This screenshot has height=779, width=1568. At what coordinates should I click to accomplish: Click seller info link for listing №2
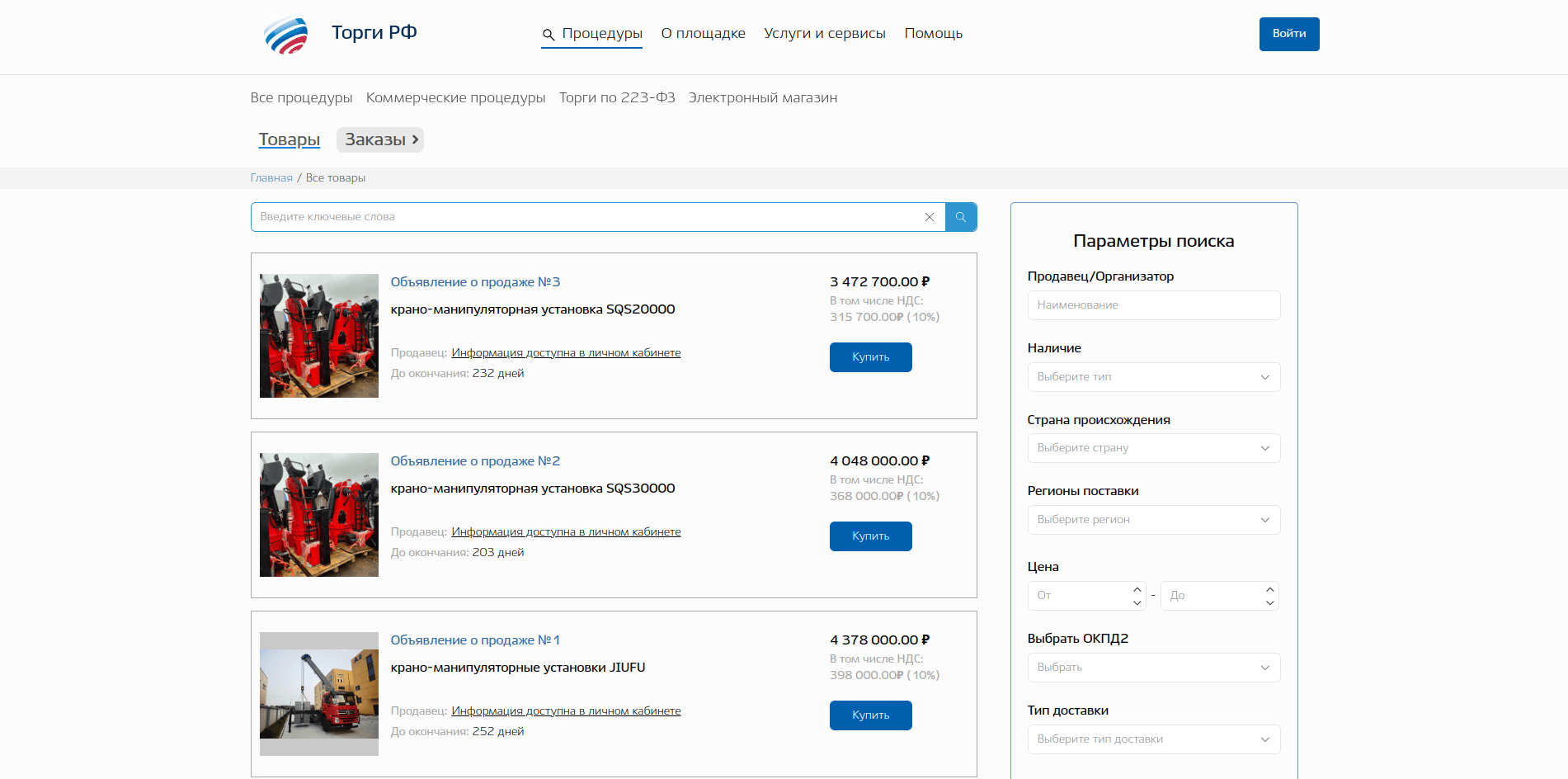coord(566,532)
